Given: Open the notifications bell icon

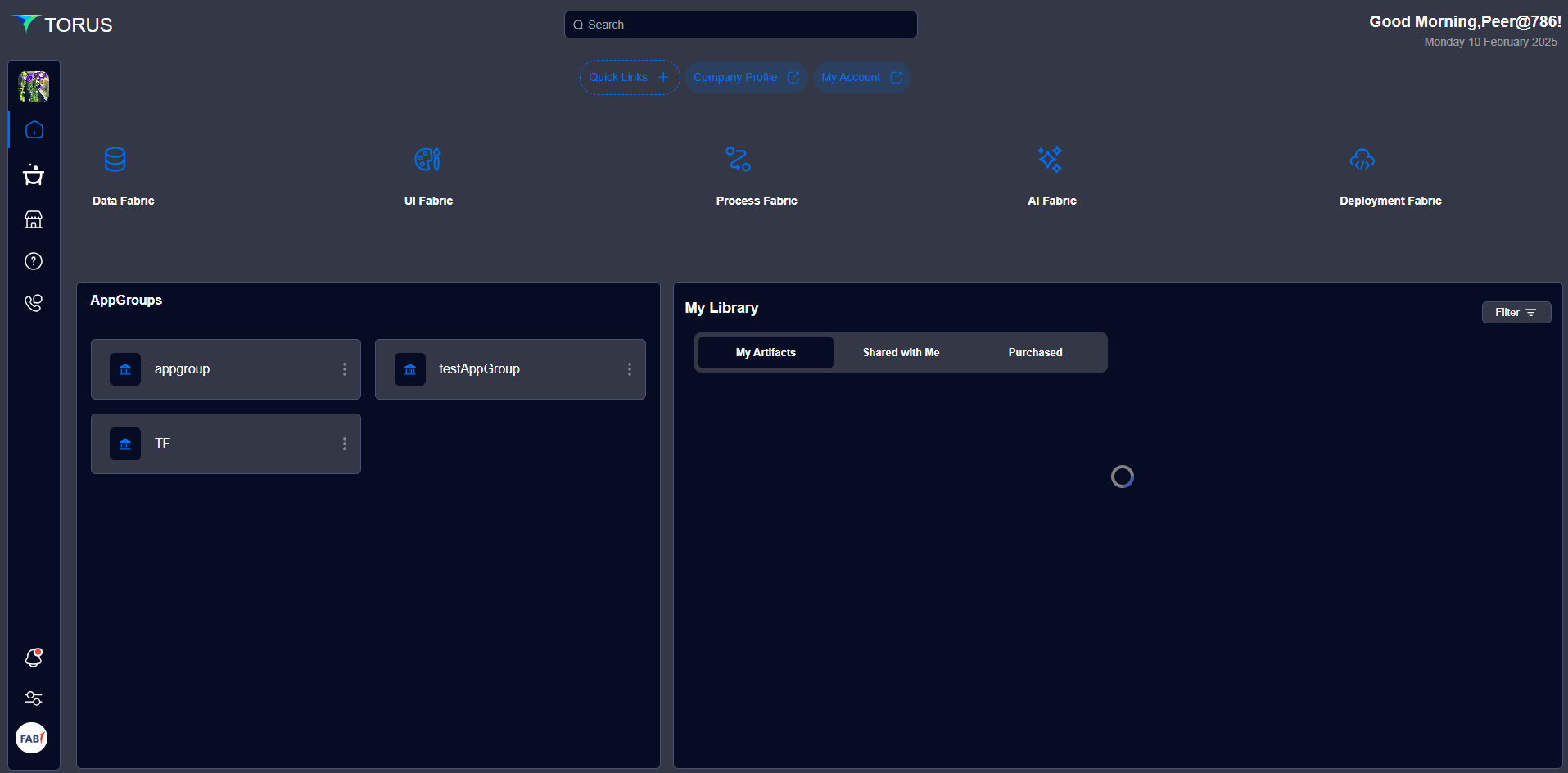Looking at the screenshot, I should coord(34,658).
